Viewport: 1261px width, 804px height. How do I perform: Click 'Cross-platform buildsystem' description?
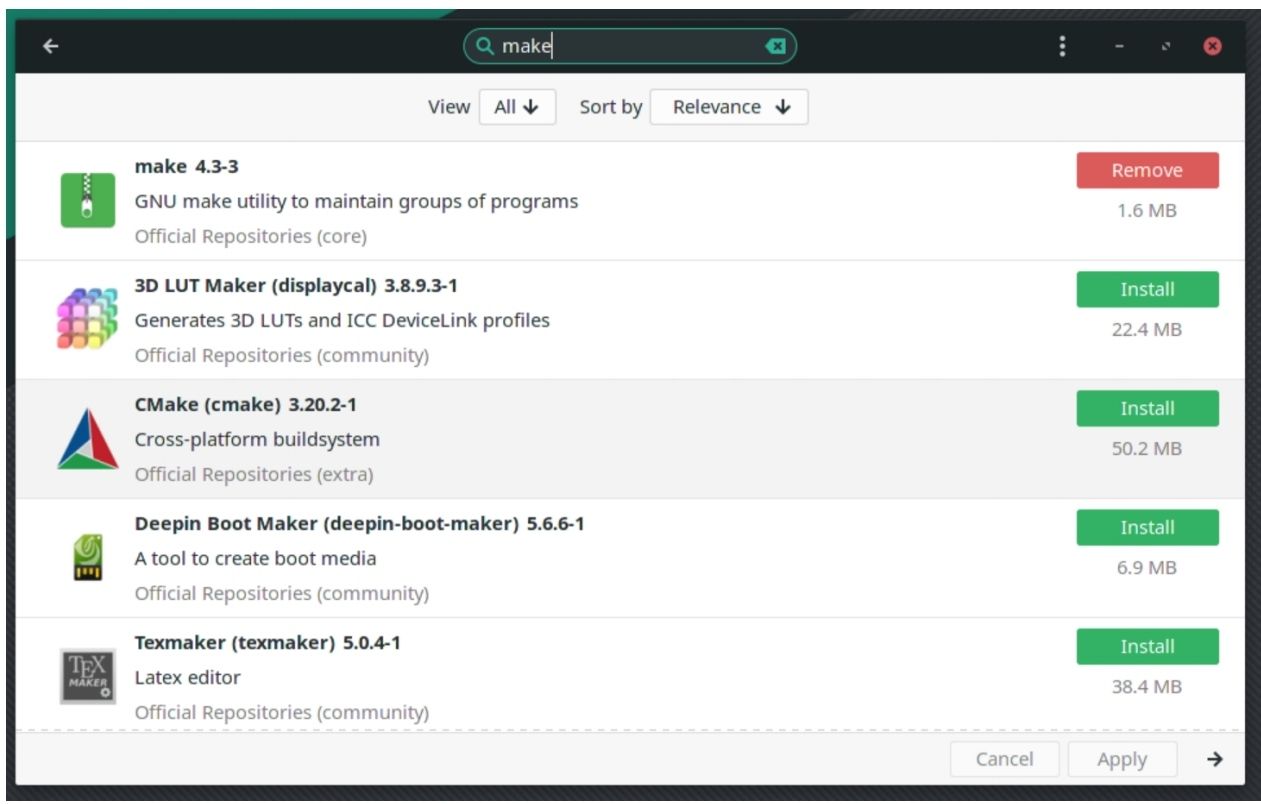coord(257,439)
